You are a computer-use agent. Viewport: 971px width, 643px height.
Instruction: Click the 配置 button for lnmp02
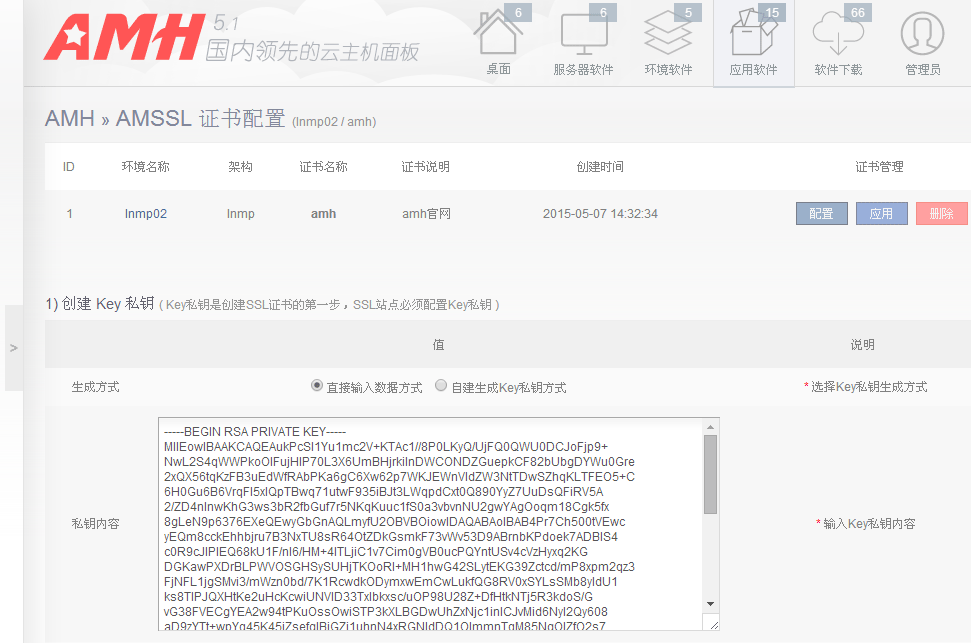(821, 214)
